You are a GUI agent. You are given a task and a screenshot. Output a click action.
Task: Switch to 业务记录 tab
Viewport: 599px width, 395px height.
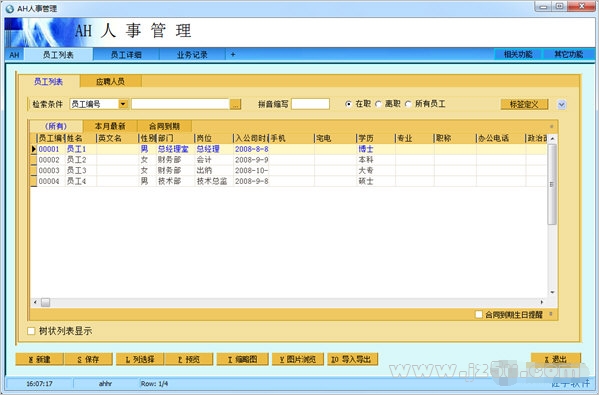click(192, 55)
